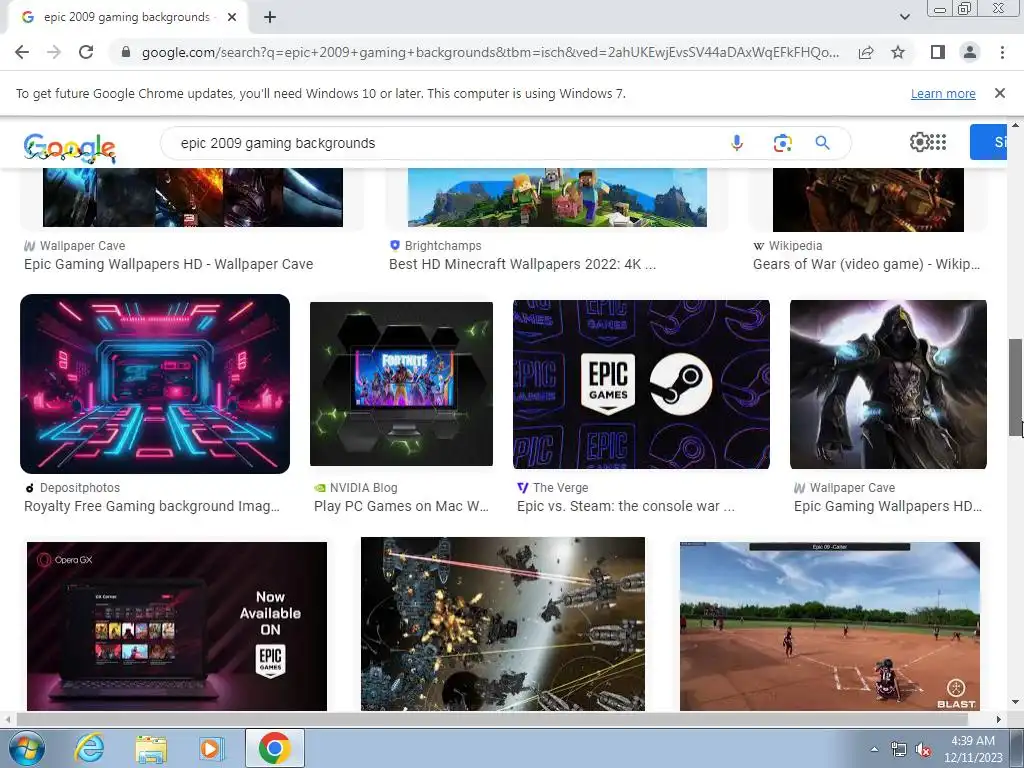1024x768 pixels.
Task: Click the address bar URL
Action: tap(490, 52)
